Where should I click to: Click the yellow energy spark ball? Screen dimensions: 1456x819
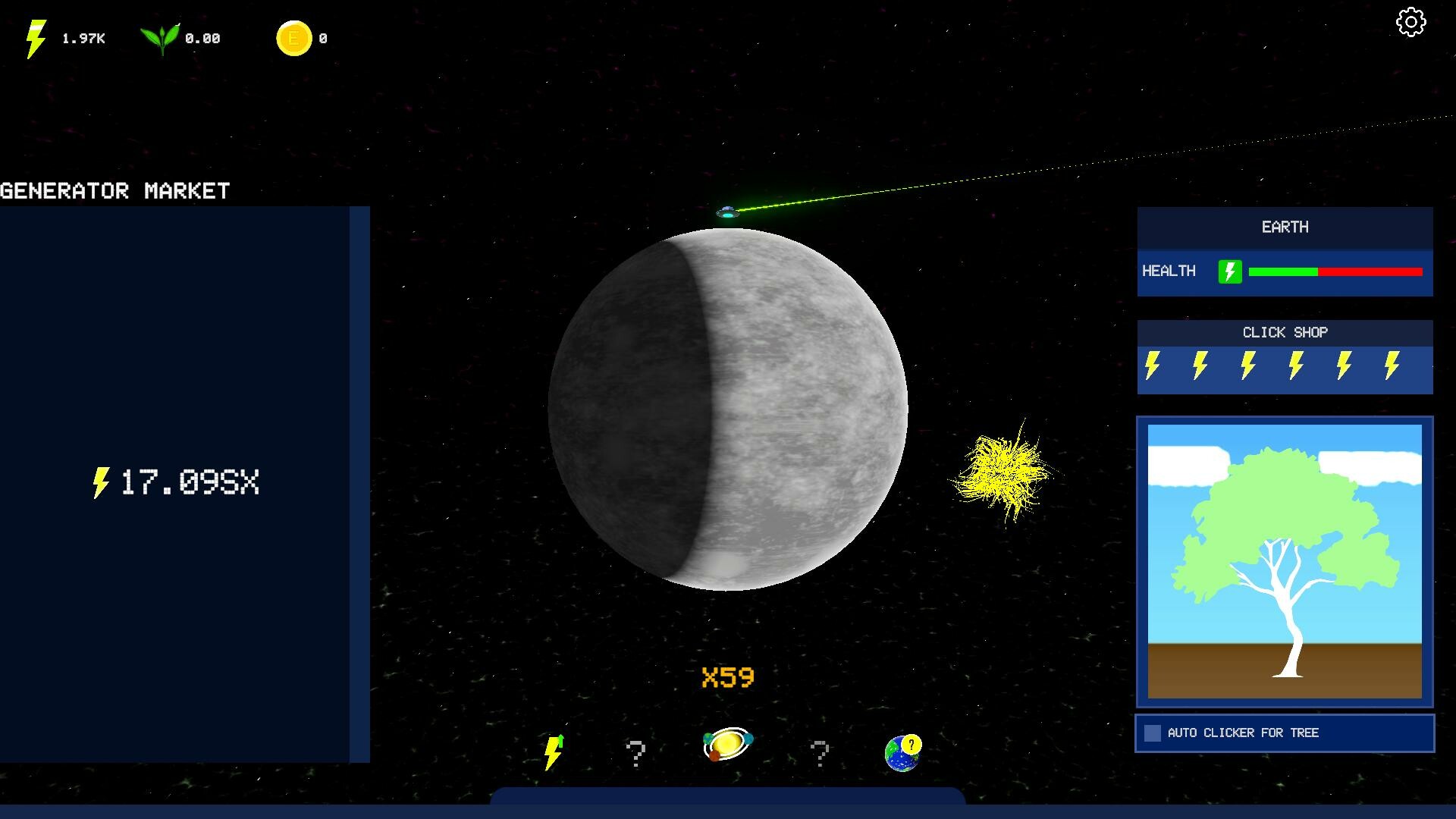[1003, 472]
